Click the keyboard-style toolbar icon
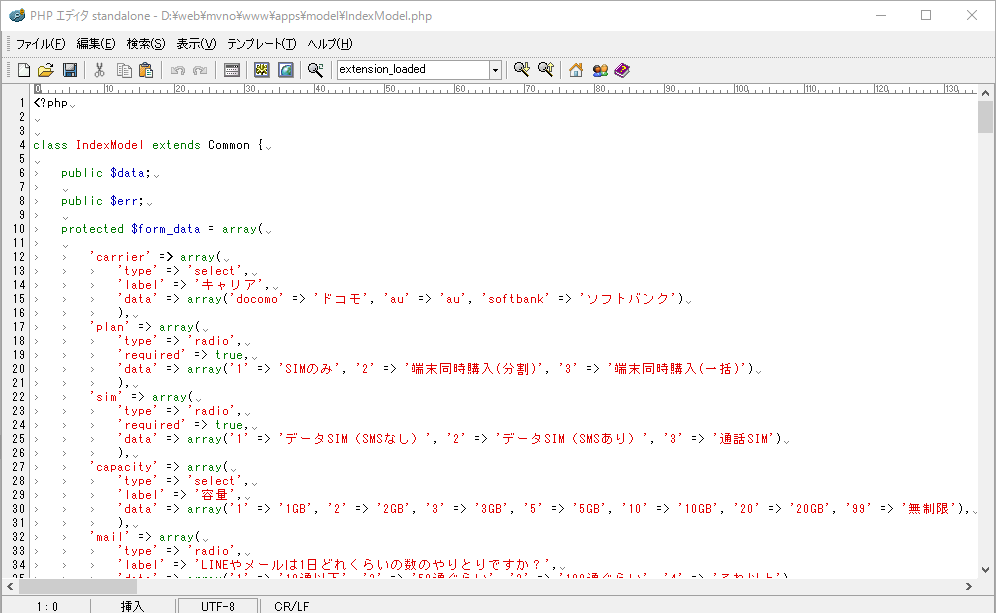The image size is (996, 613). (x=232, y=70)
